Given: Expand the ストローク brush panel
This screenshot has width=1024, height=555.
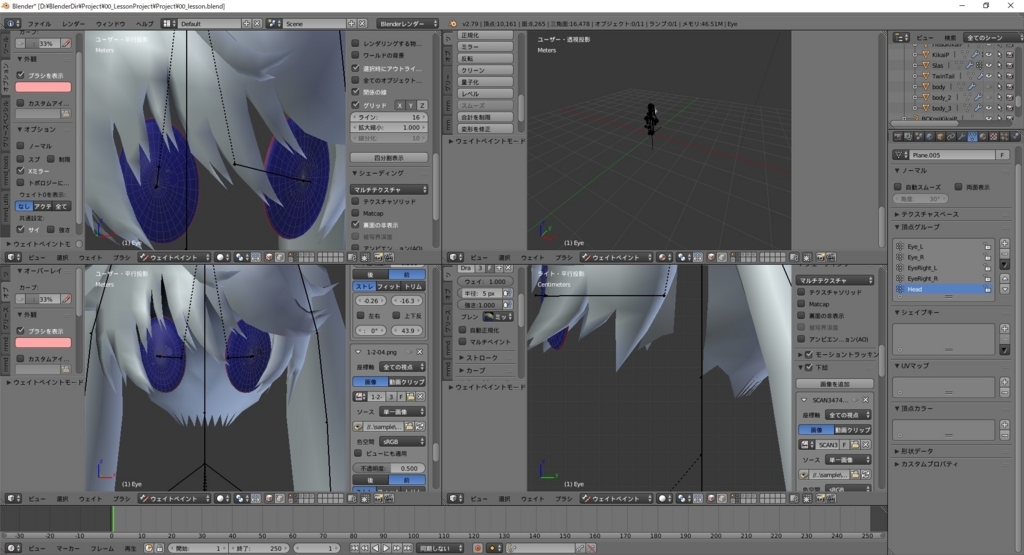Looking at the screenshot, I should 479,358.
